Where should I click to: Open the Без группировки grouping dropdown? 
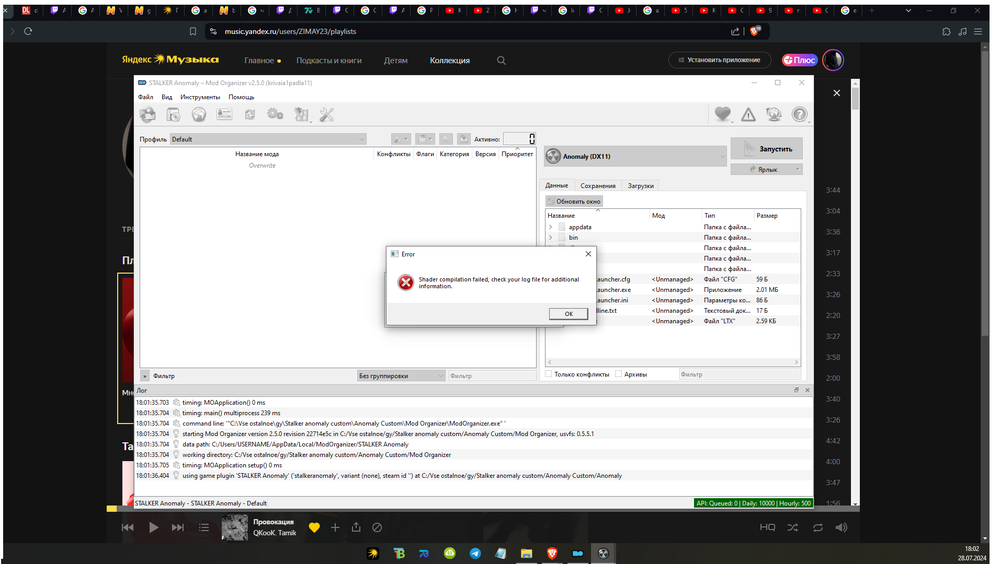[x=401, y=376]
